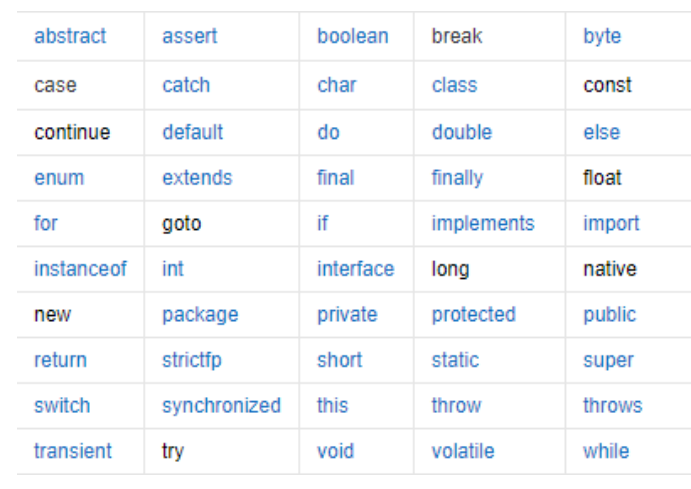Click the 'transient' keyword link
This screenshot has width=691, height=489.
pos(73,451)
